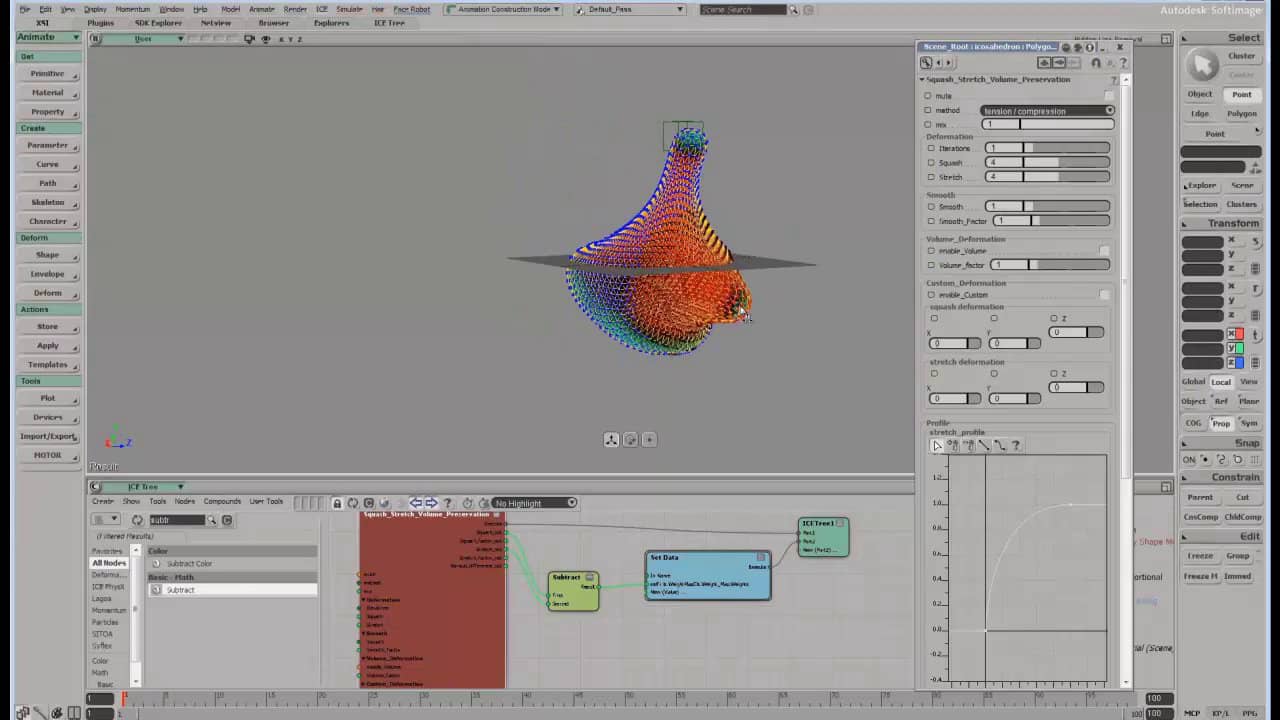Collapse the Subtract node via its corner icon
Viewport: 1280px width, 720px height.
click(590, 577)
